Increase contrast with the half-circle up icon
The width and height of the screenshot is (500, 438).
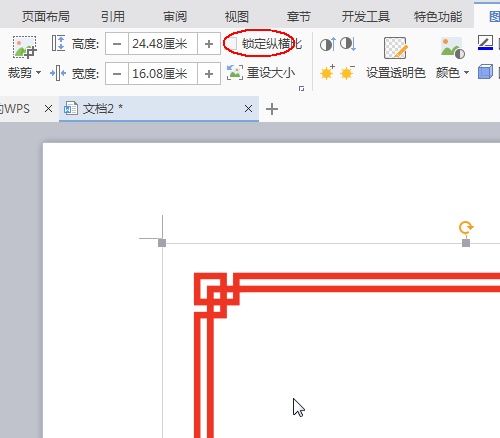327,44
